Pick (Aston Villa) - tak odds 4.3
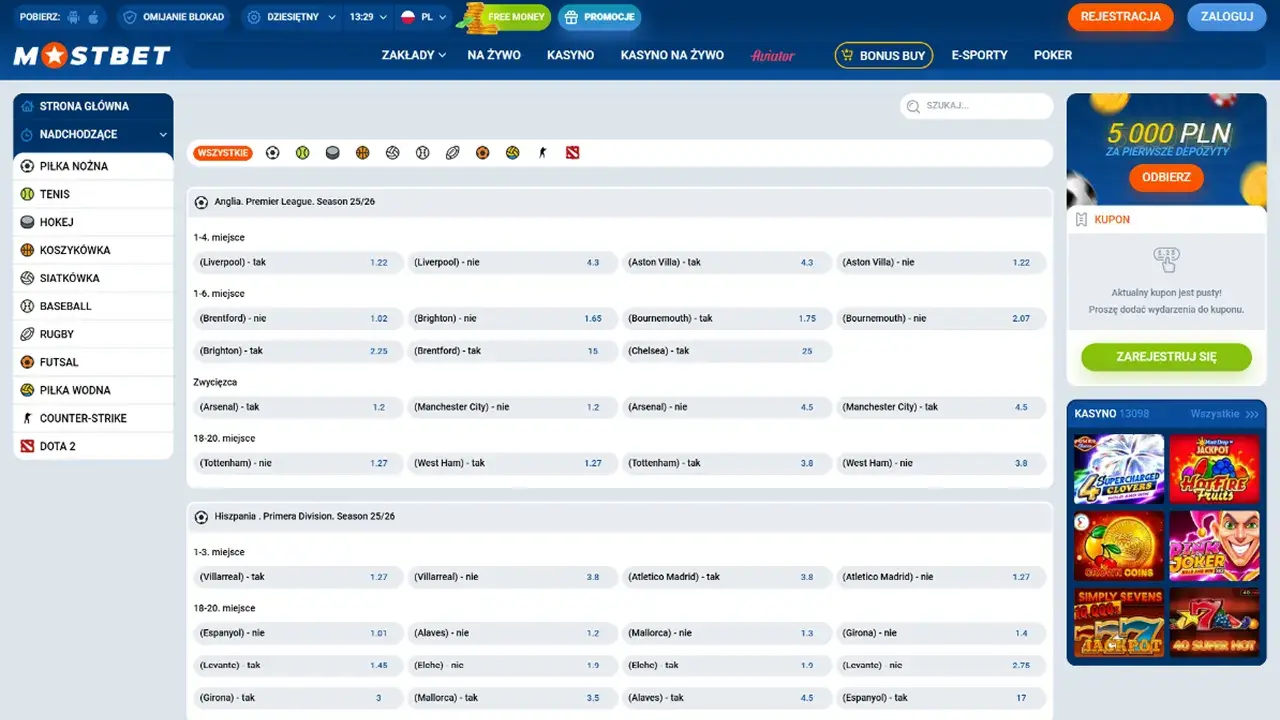1280x720 pixels. point(727,262)
